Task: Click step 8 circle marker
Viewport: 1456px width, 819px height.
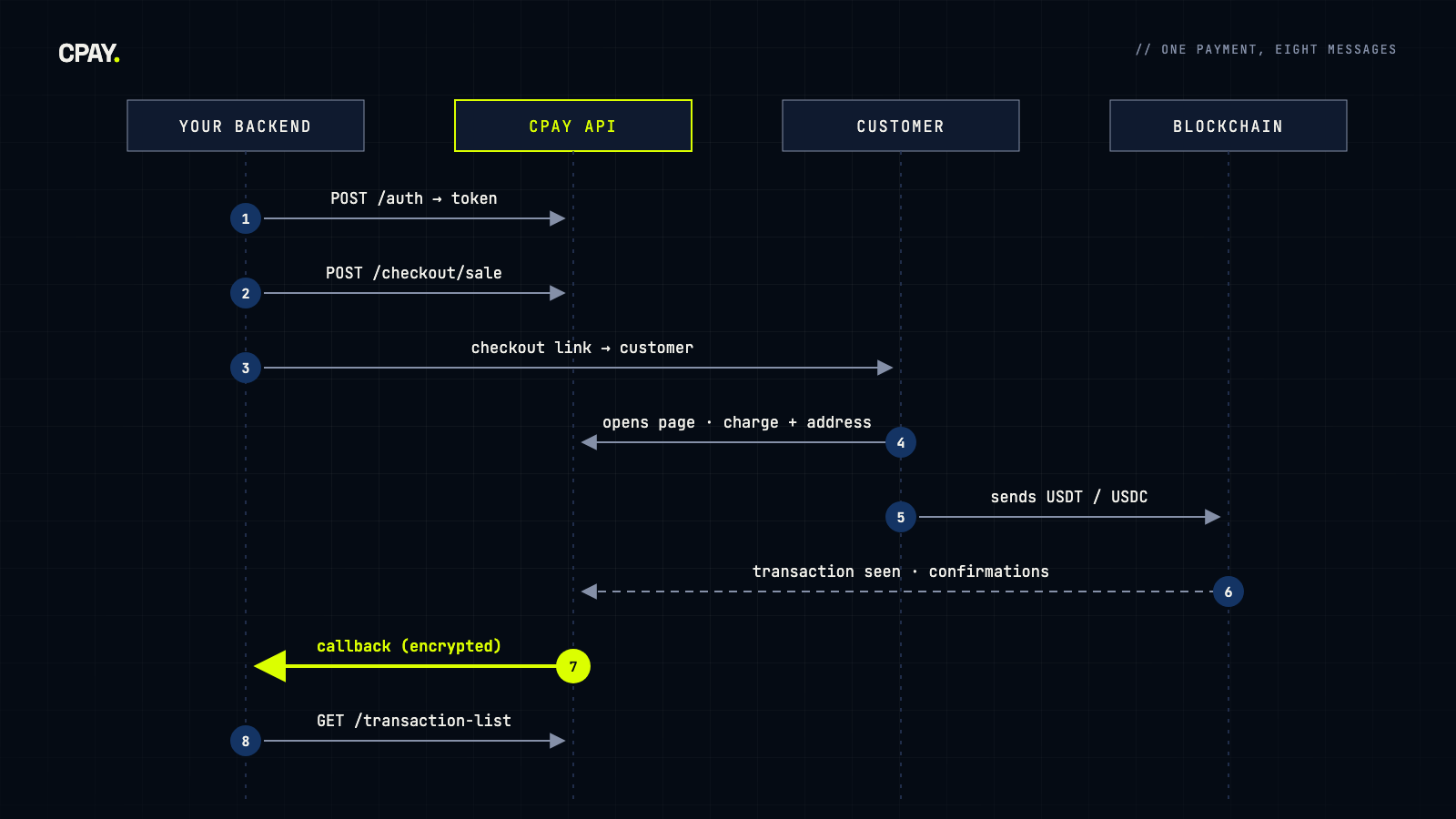Action: (x=246, y=741)
